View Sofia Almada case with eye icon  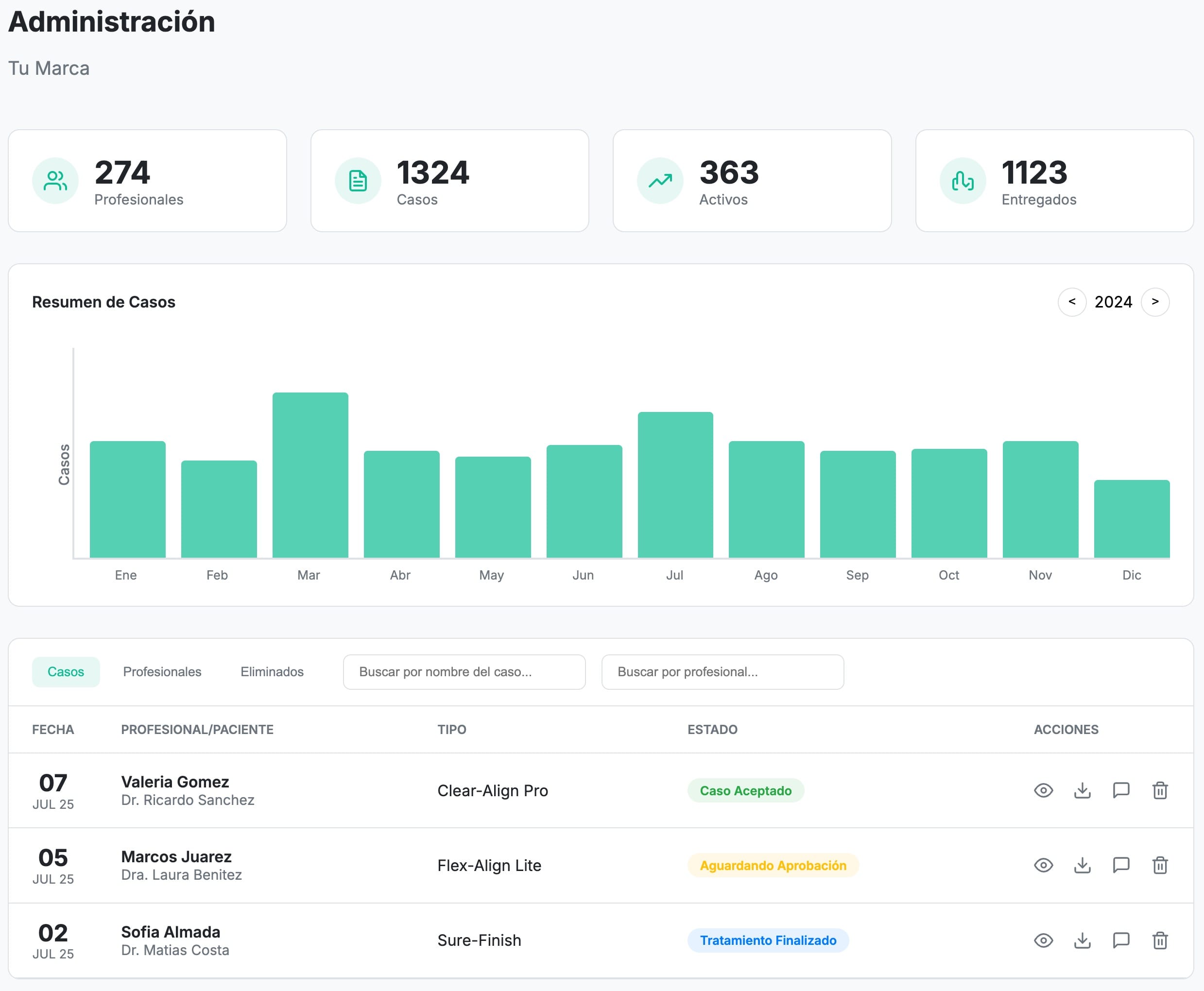(1043, 940)
